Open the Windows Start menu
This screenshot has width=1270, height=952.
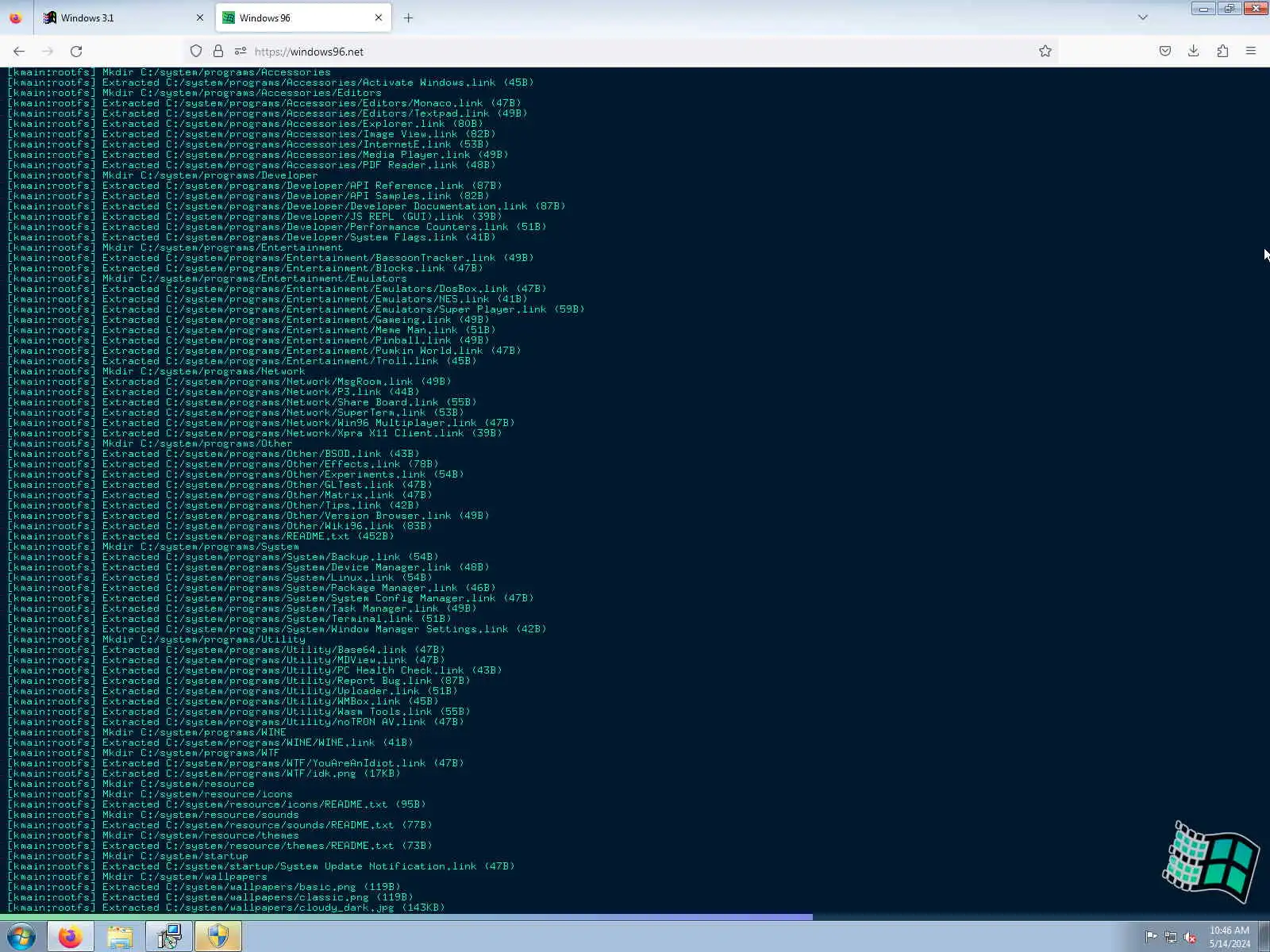[21, 937]
